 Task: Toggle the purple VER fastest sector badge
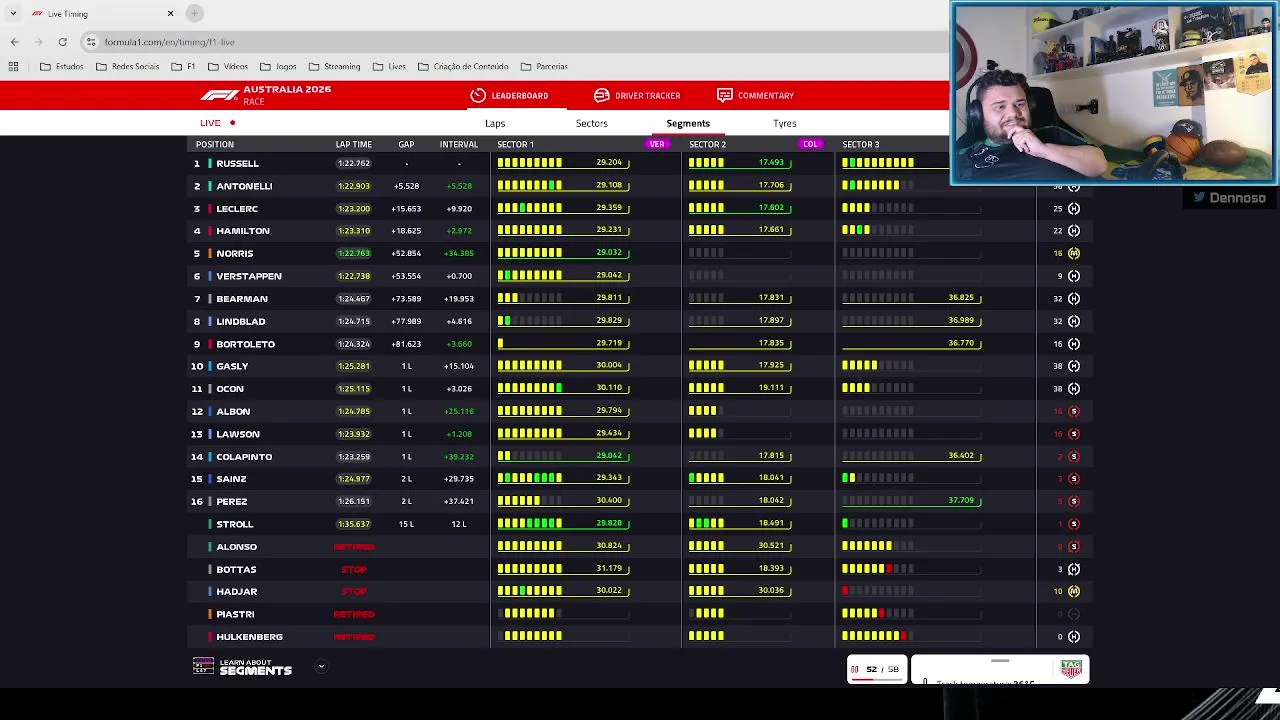click(x=657, y=144)
